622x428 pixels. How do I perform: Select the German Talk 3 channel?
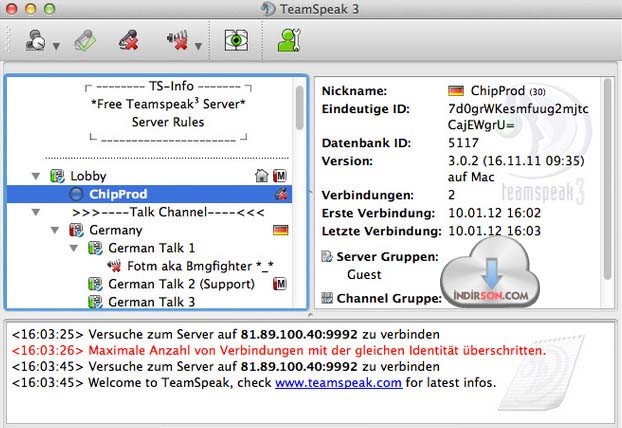click(152, 302)
